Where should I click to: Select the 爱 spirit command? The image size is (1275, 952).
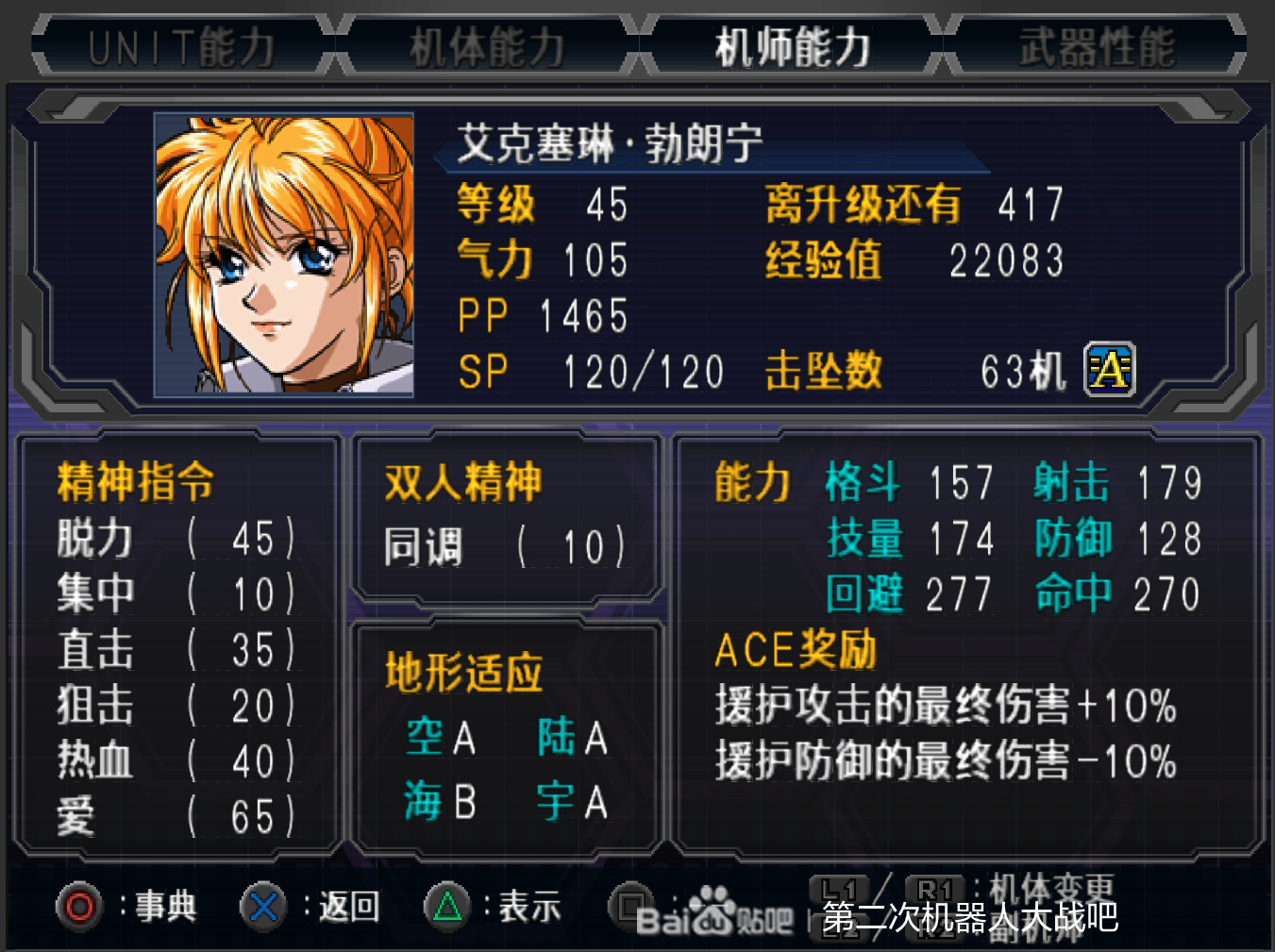pyautogui.click(x=176, y=816)
